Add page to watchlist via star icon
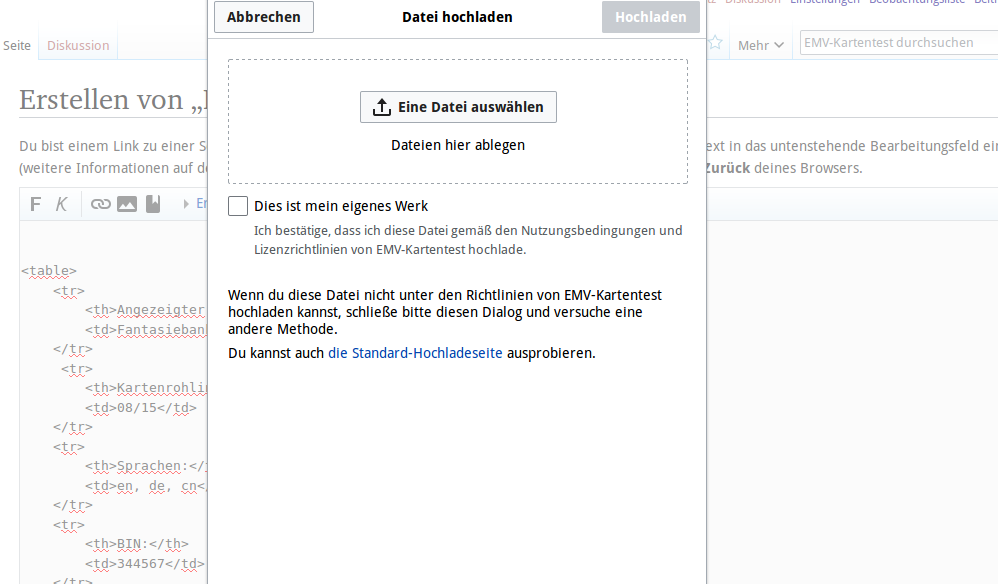Image resolution: width=998 pixels, height=584 pixels. (x=715, y=43)
